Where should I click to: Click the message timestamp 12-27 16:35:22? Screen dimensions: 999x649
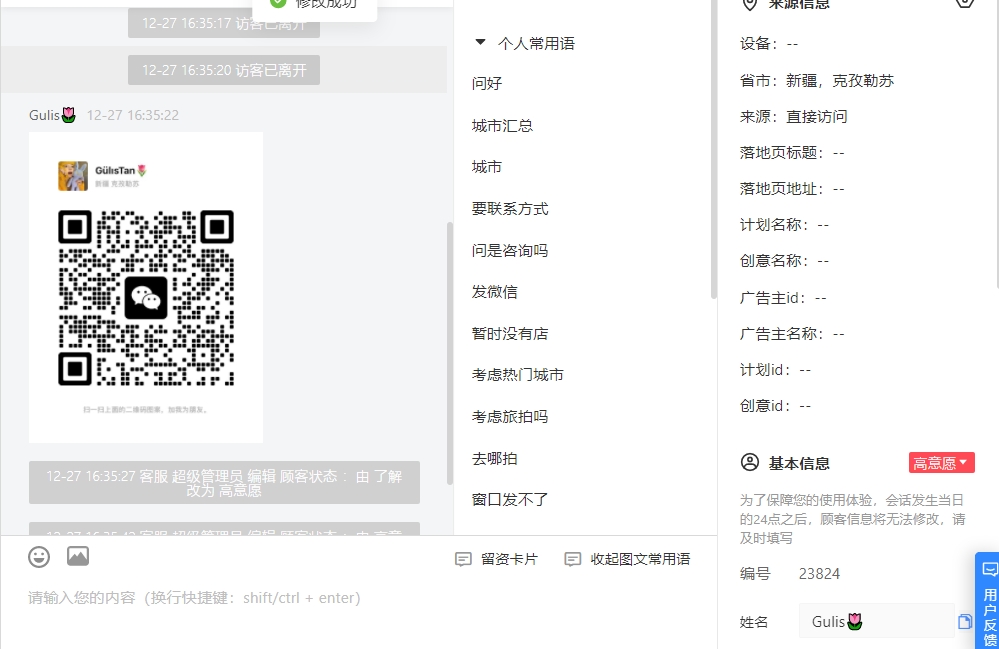click(x=133, y=115)
